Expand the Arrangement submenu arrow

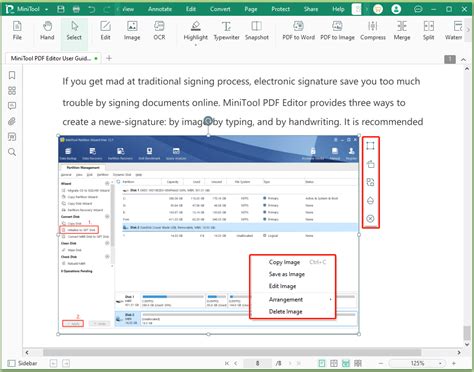click(330, 299)
